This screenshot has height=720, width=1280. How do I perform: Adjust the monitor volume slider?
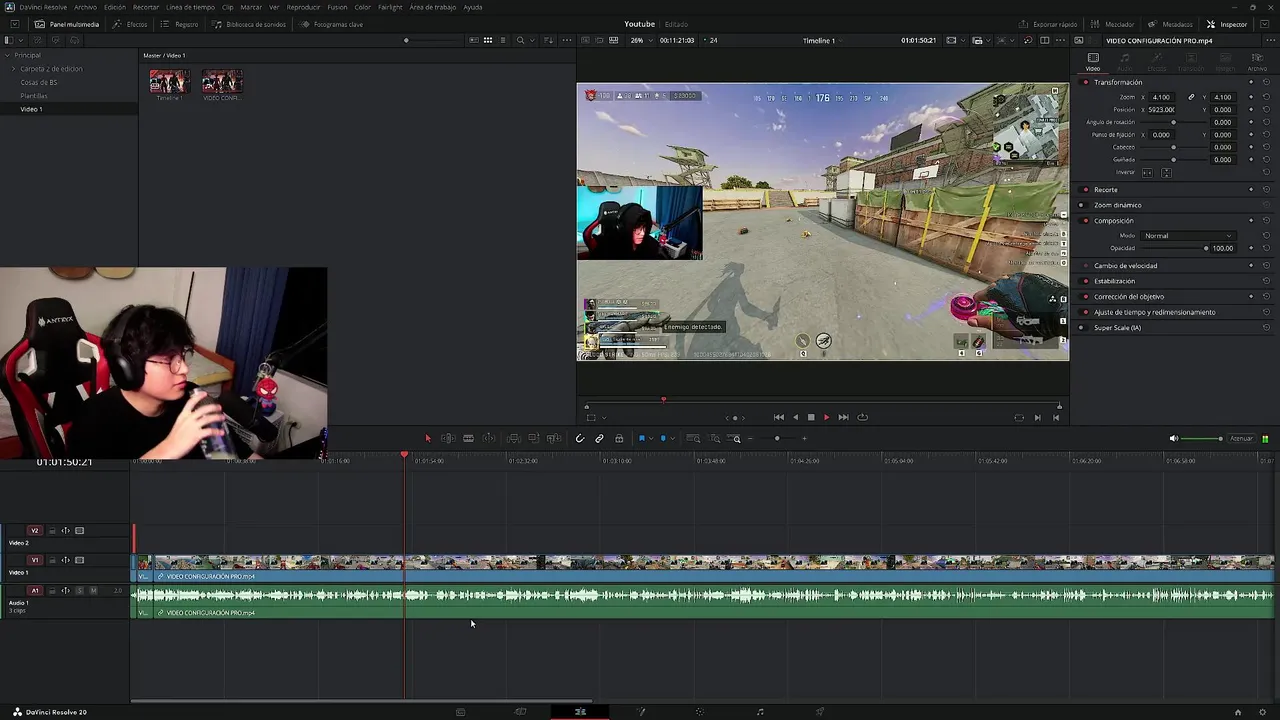1202,438
